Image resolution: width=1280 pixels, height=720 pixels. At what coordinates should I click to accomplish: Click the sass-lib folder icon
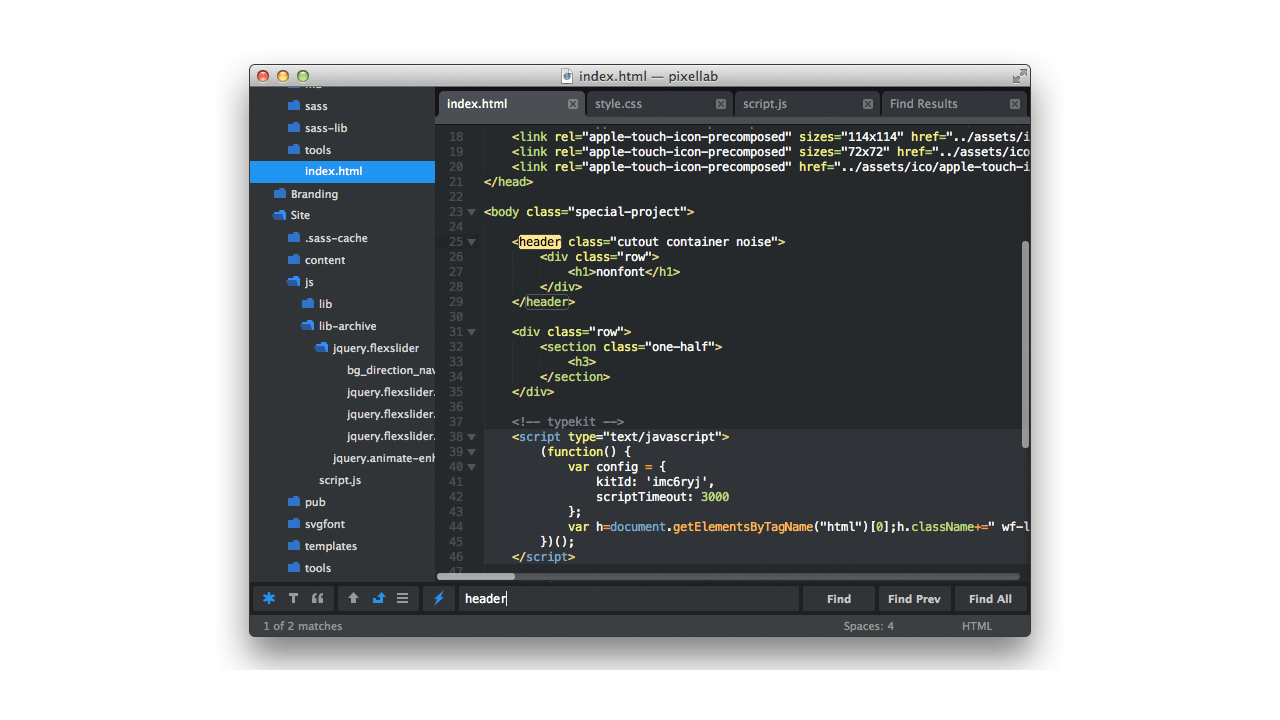tap(294, 127)
